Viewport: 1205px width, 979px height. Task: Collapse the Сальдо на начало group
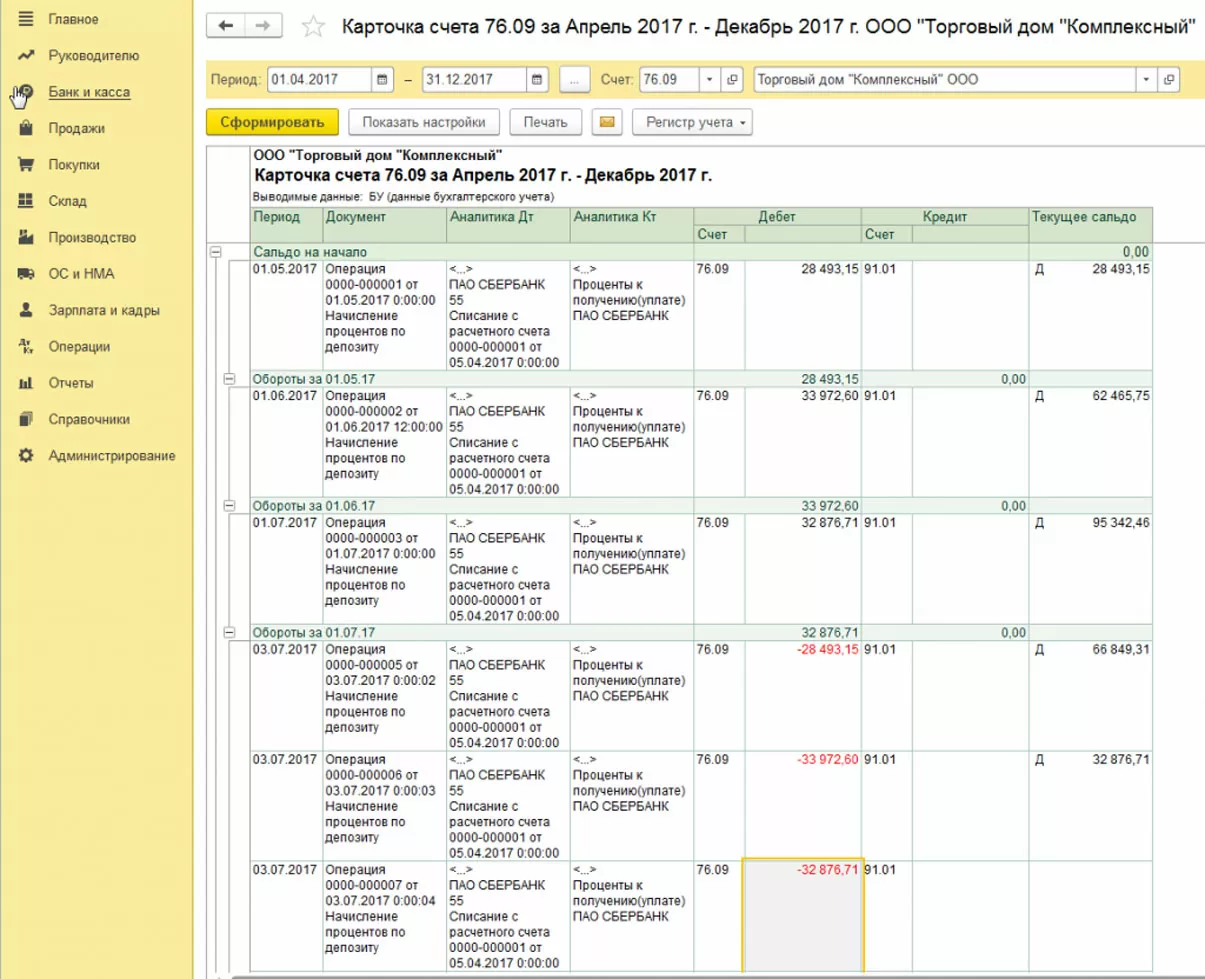tap(214, 252)
